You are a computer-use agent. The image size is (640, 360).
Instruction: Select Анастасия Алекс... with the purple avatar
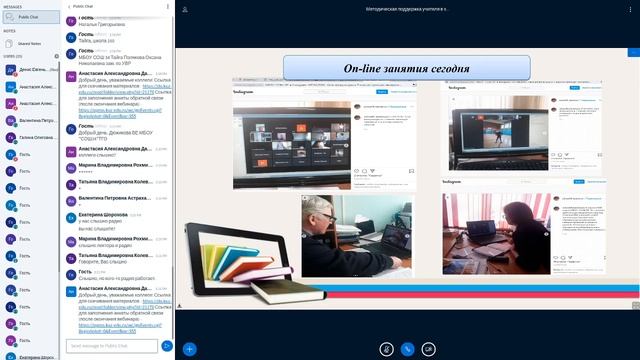[x=31, y=104]
